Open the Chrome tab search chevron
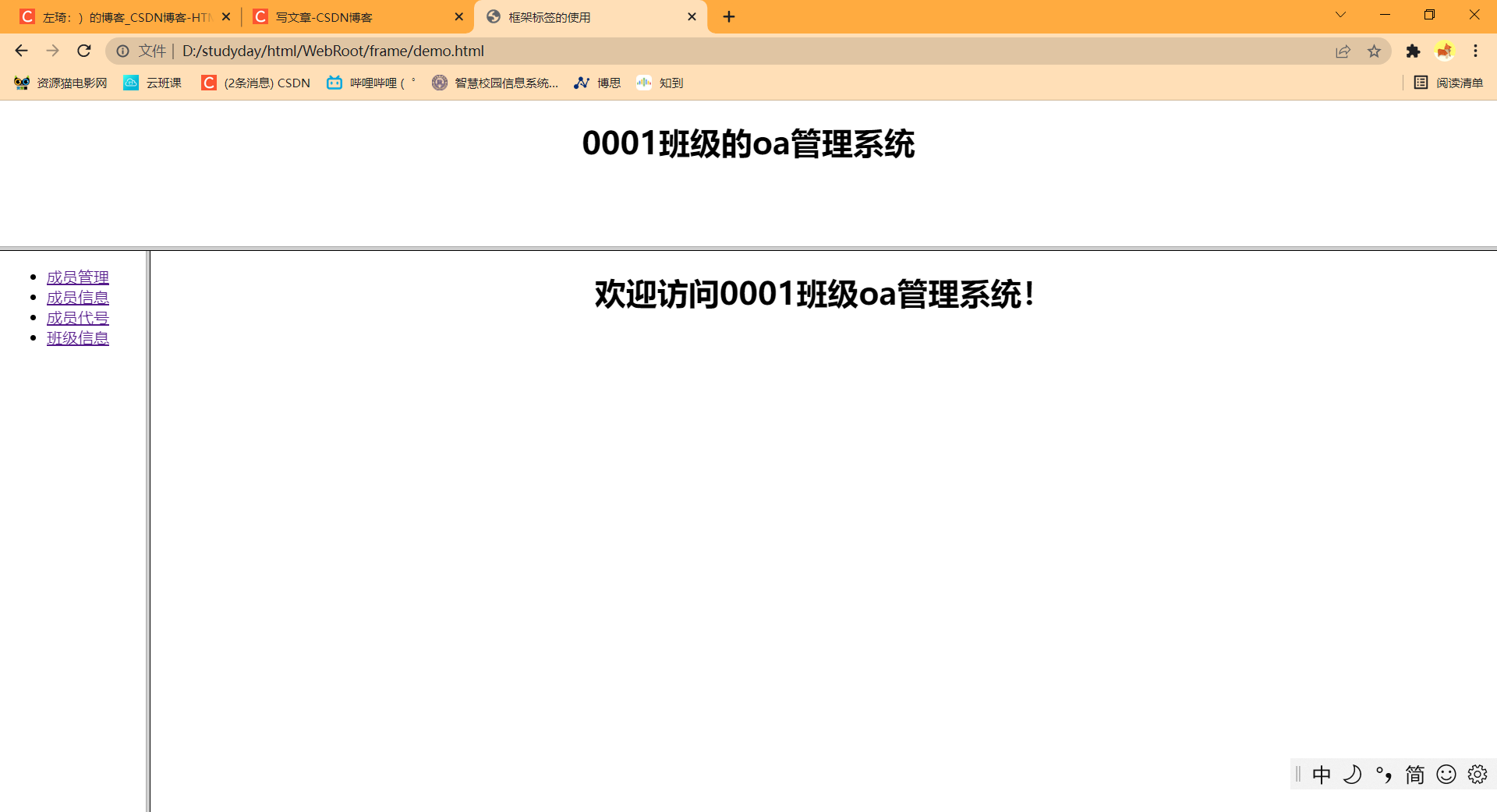Viewport: 1497px width, 812px height. tap(1340, 15)
